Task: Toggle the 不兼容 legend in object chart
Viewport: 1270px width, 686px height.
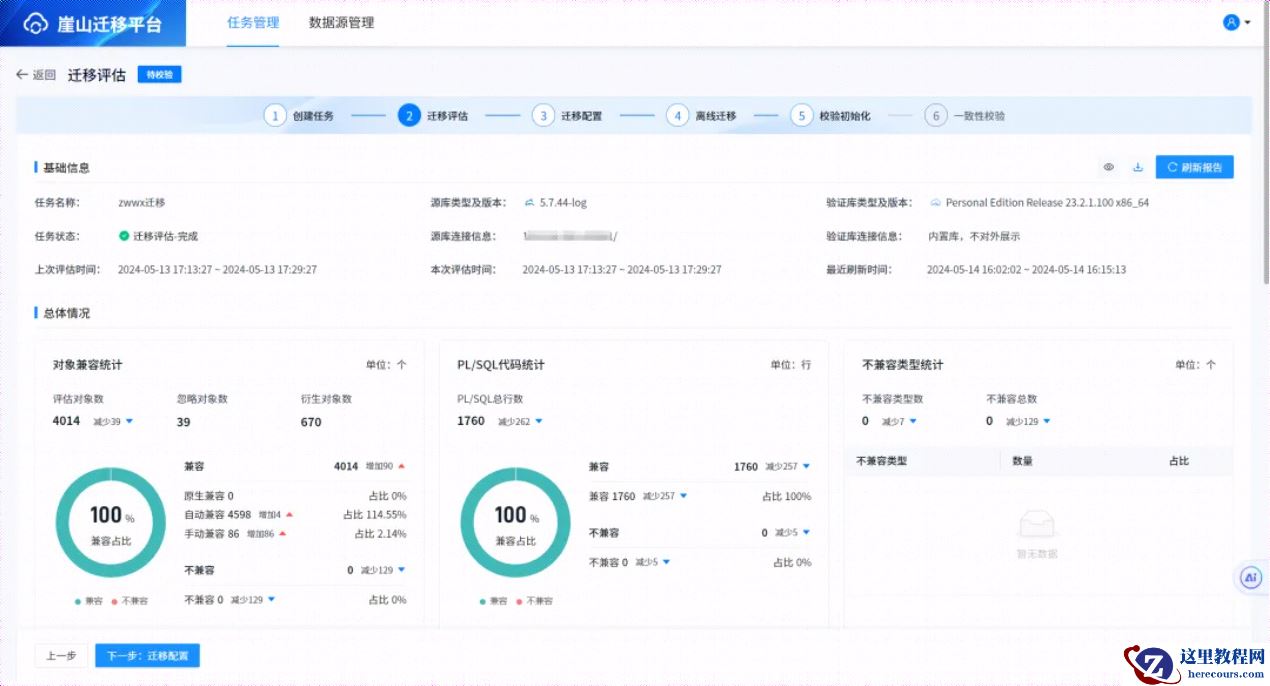Action: point(130,601)
